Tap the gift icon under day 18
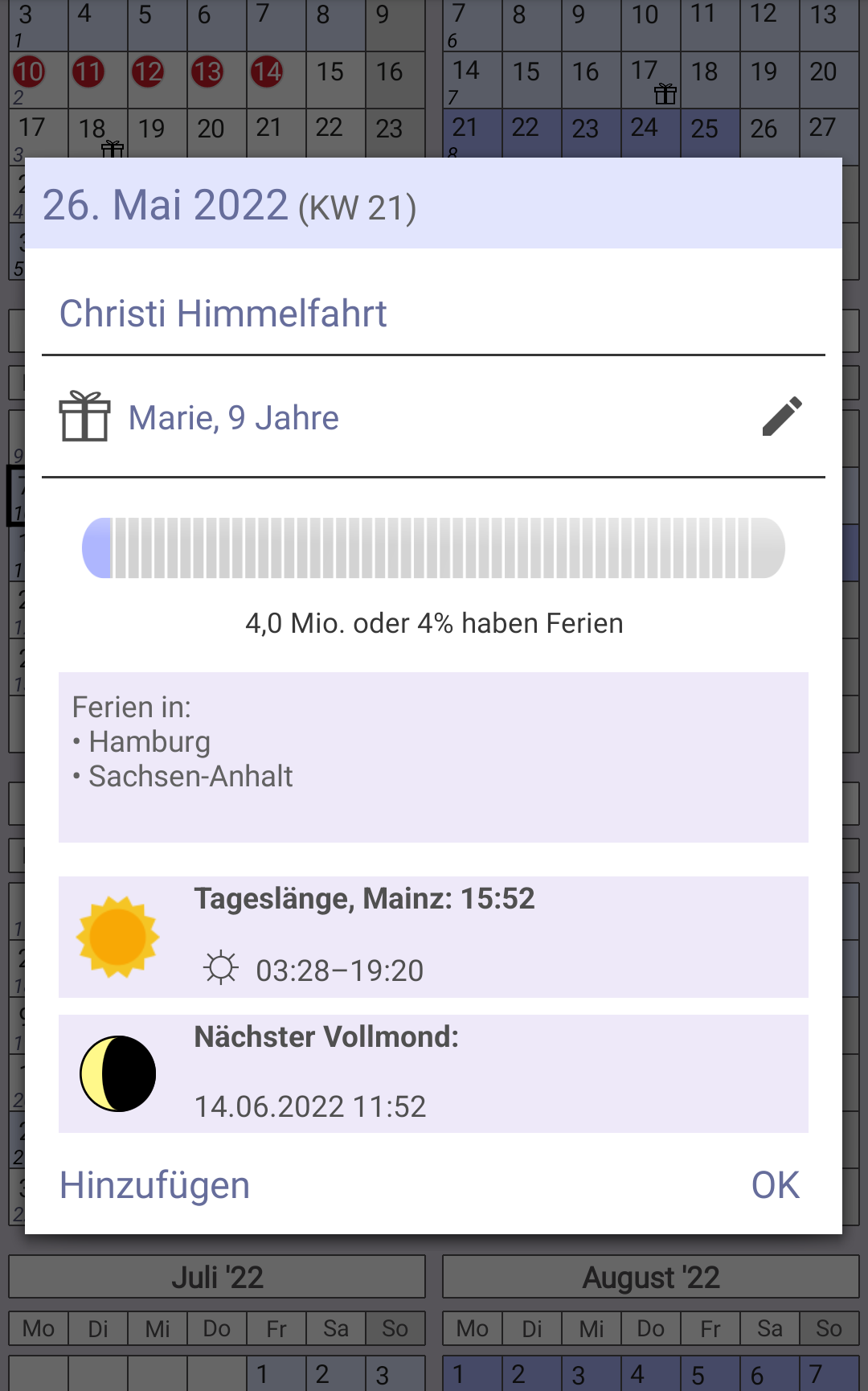868x1391 pixels. click(113, 149)
